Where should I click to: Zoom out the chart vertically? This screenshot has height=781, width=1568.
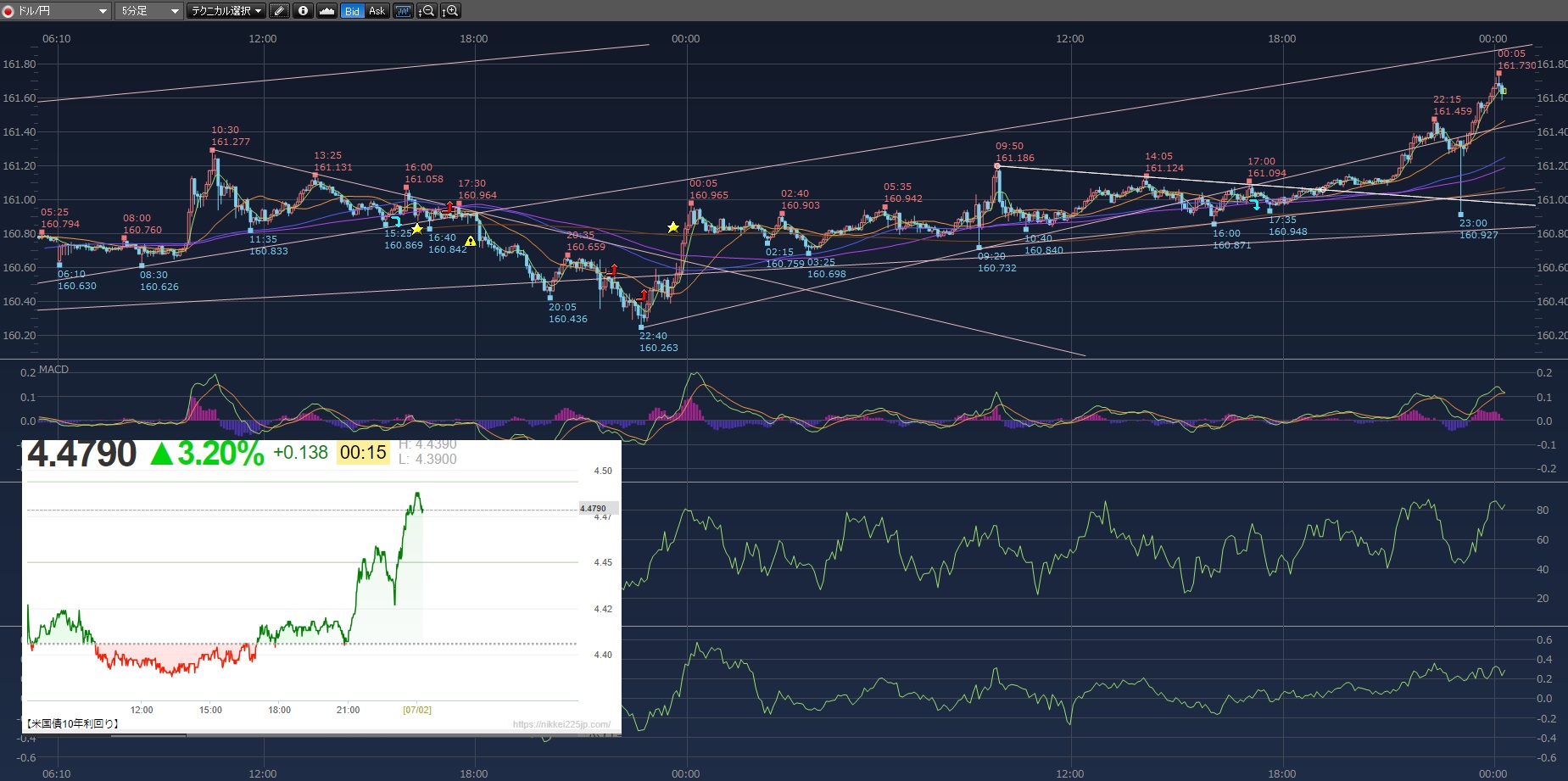[x=427, y=11]
